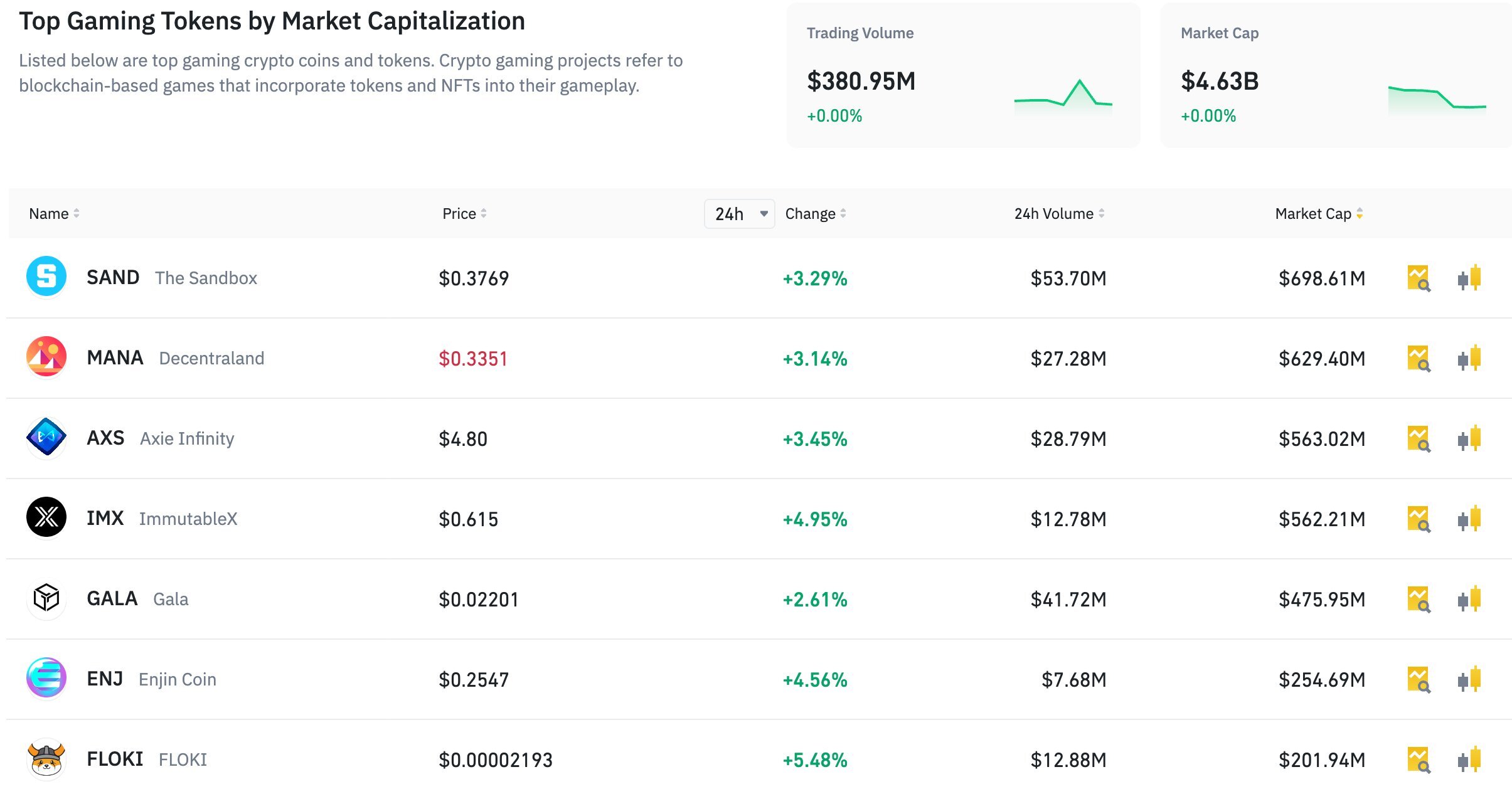Click GALA price $0.02201
This screenshot has width=1512, height=799.
click(479, 599)
